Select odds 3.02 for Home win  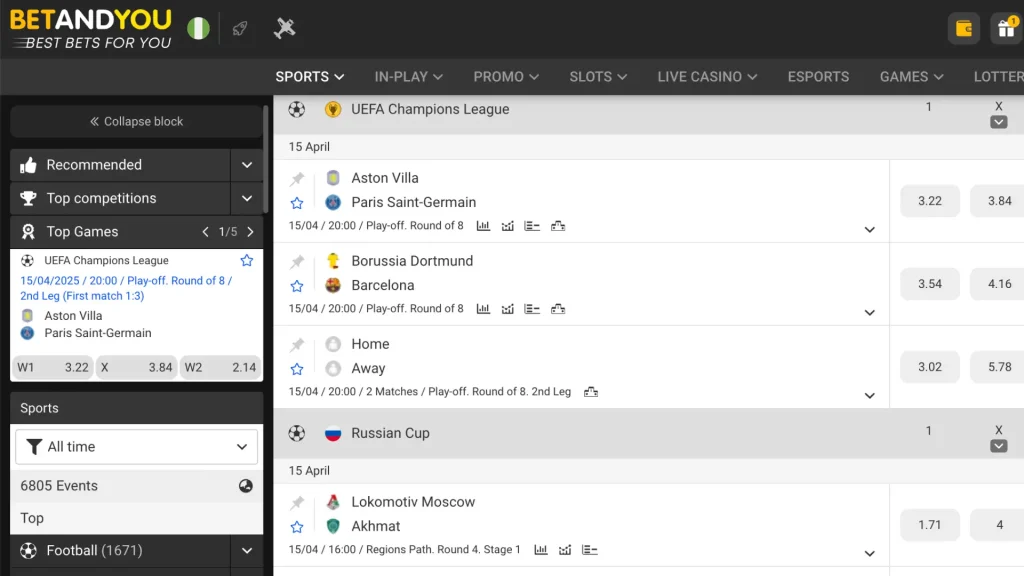[x=930, y=367]
